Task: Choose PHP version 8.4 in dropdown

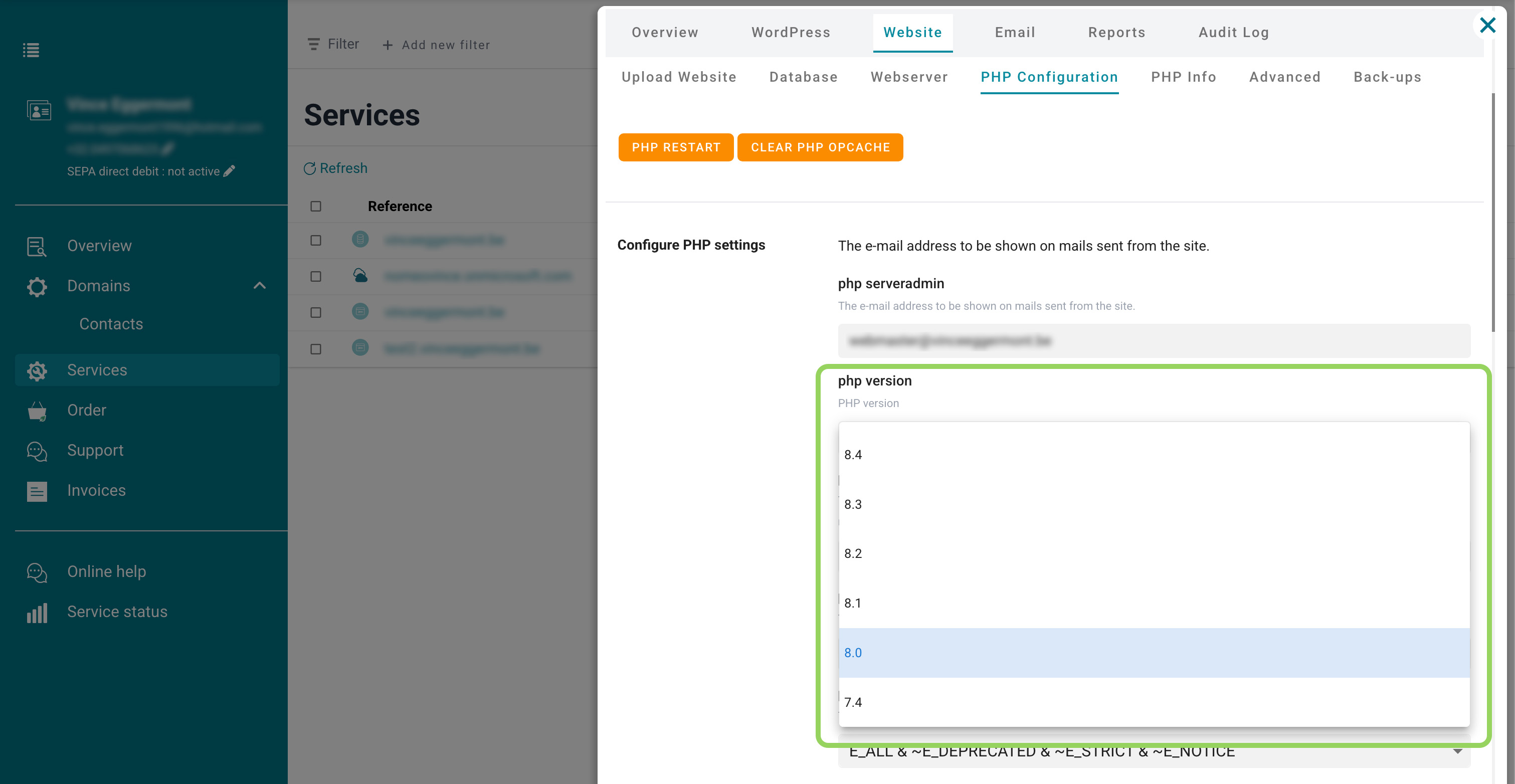Action: point(1154,455)
